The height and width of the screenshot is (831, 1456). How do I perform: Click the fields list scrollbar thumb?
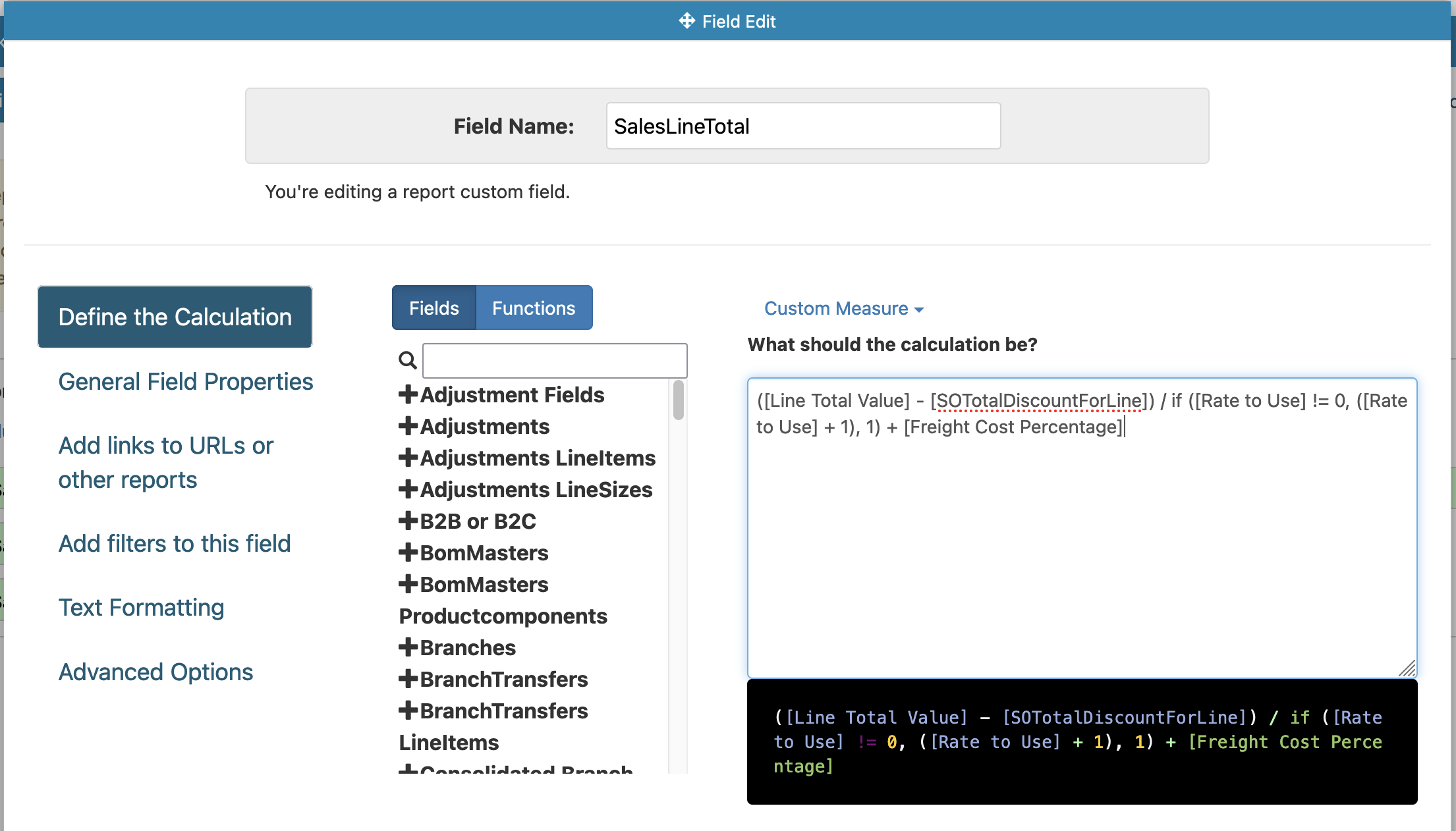[x=678, y=400]
